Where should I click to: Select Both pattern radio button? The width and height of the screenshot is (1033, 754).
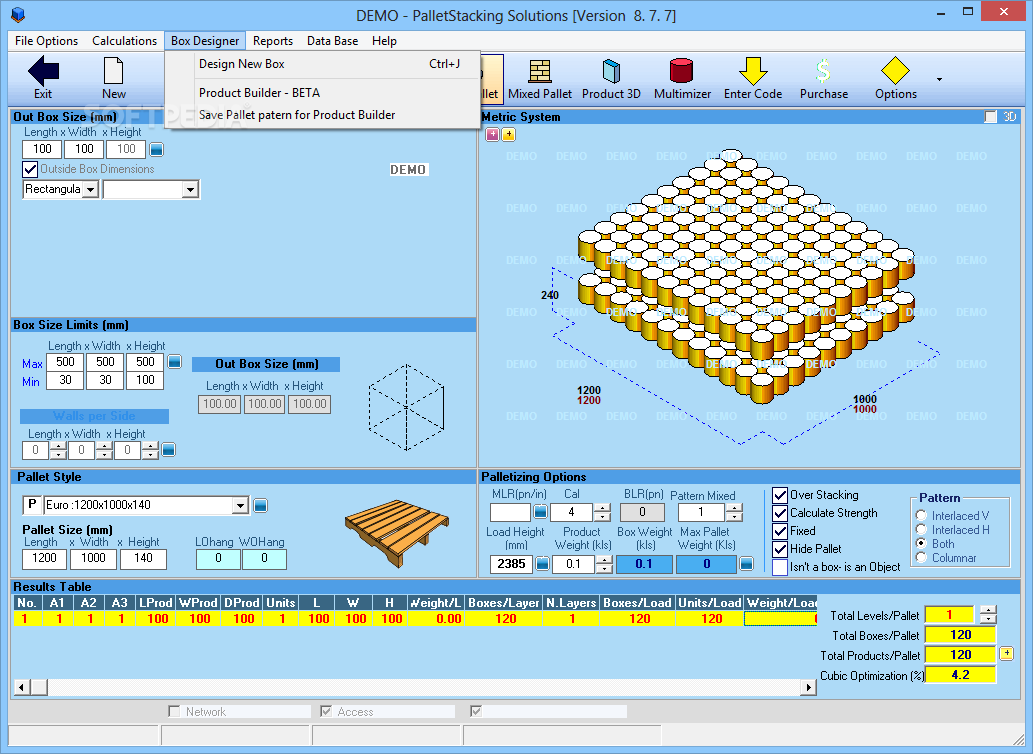[921, 543]
